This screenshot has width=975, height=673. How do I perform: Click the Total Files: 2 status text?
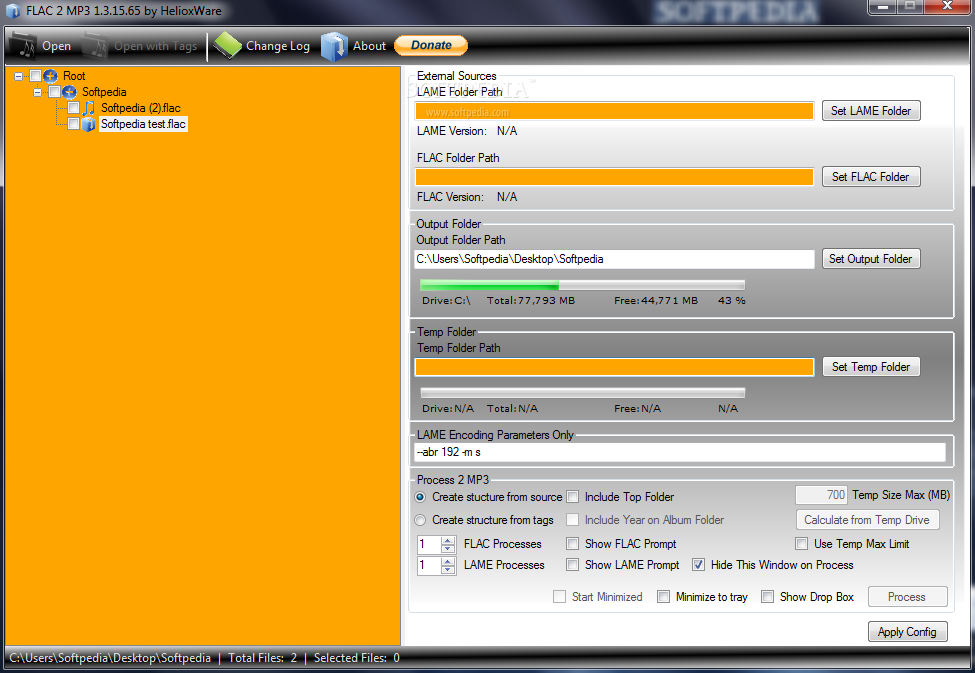[x=262, y=658]
